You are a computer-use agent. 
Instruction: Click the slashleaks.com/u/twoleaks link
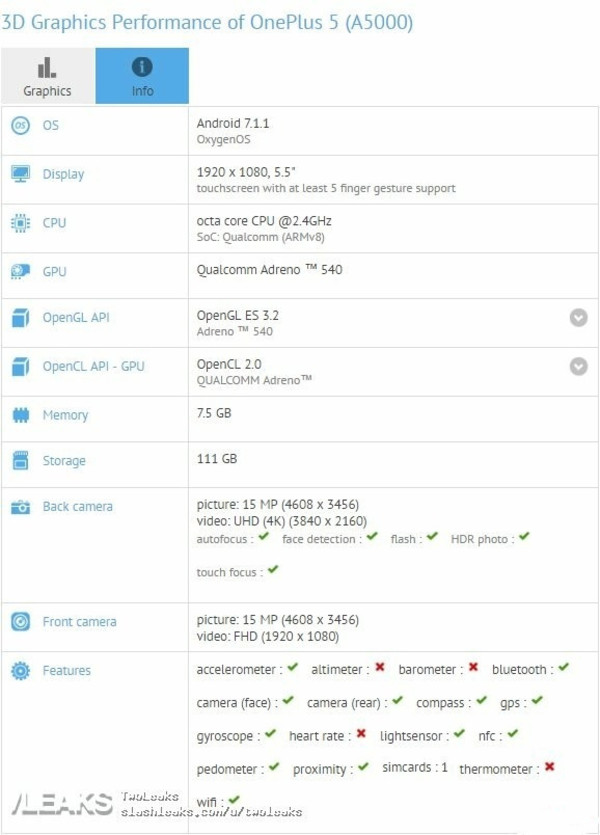211,812
